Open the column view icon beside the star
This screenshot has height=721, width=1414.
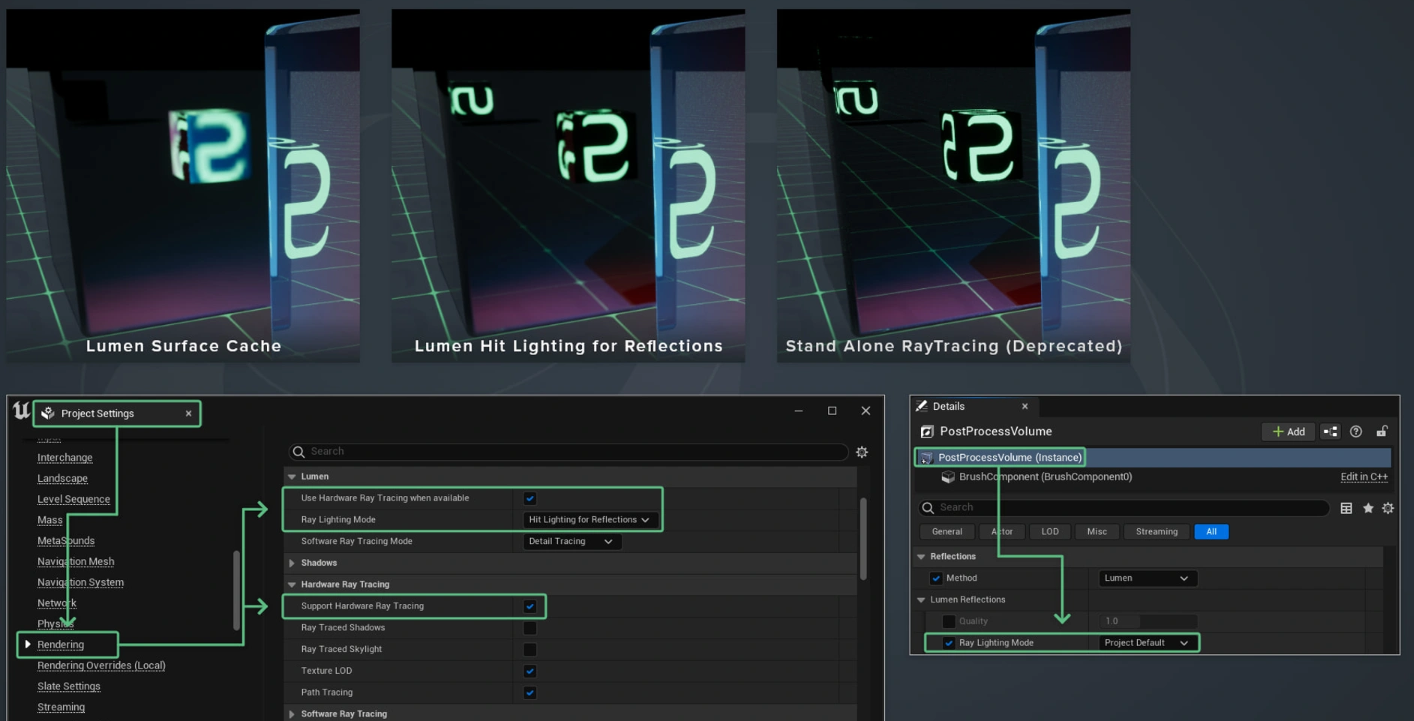point(1346,508)
